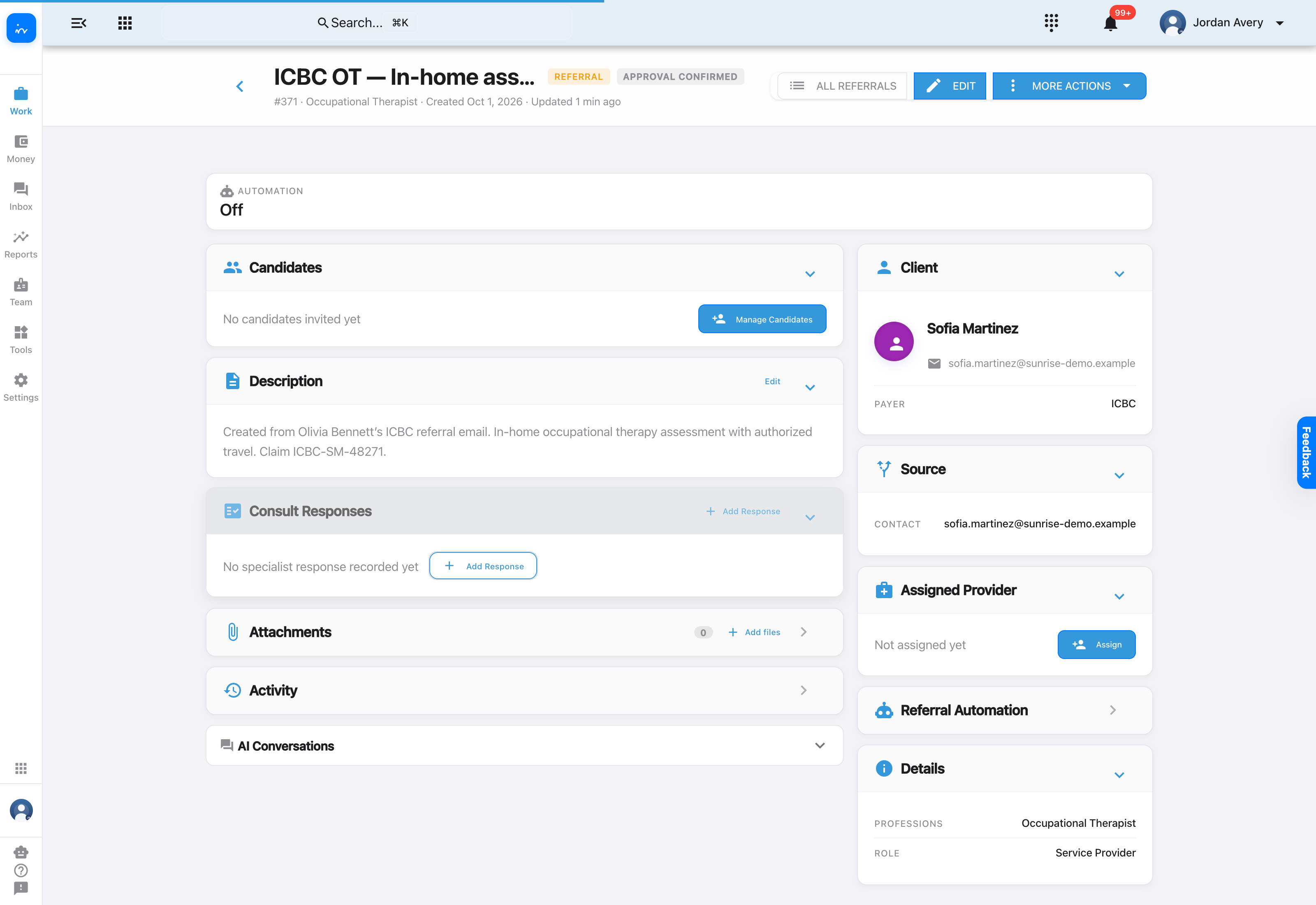Collapse the Assigned Provider card
Viewport: 1316px width, 905px height.
pyautogui.click(x=1119, y=596)
